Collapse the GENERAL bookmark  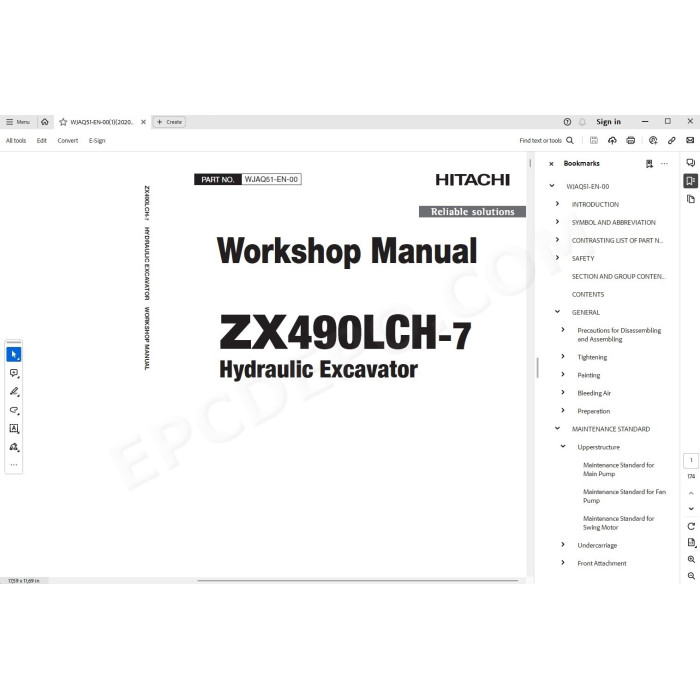pyautogui.click(x=557, y=312)
